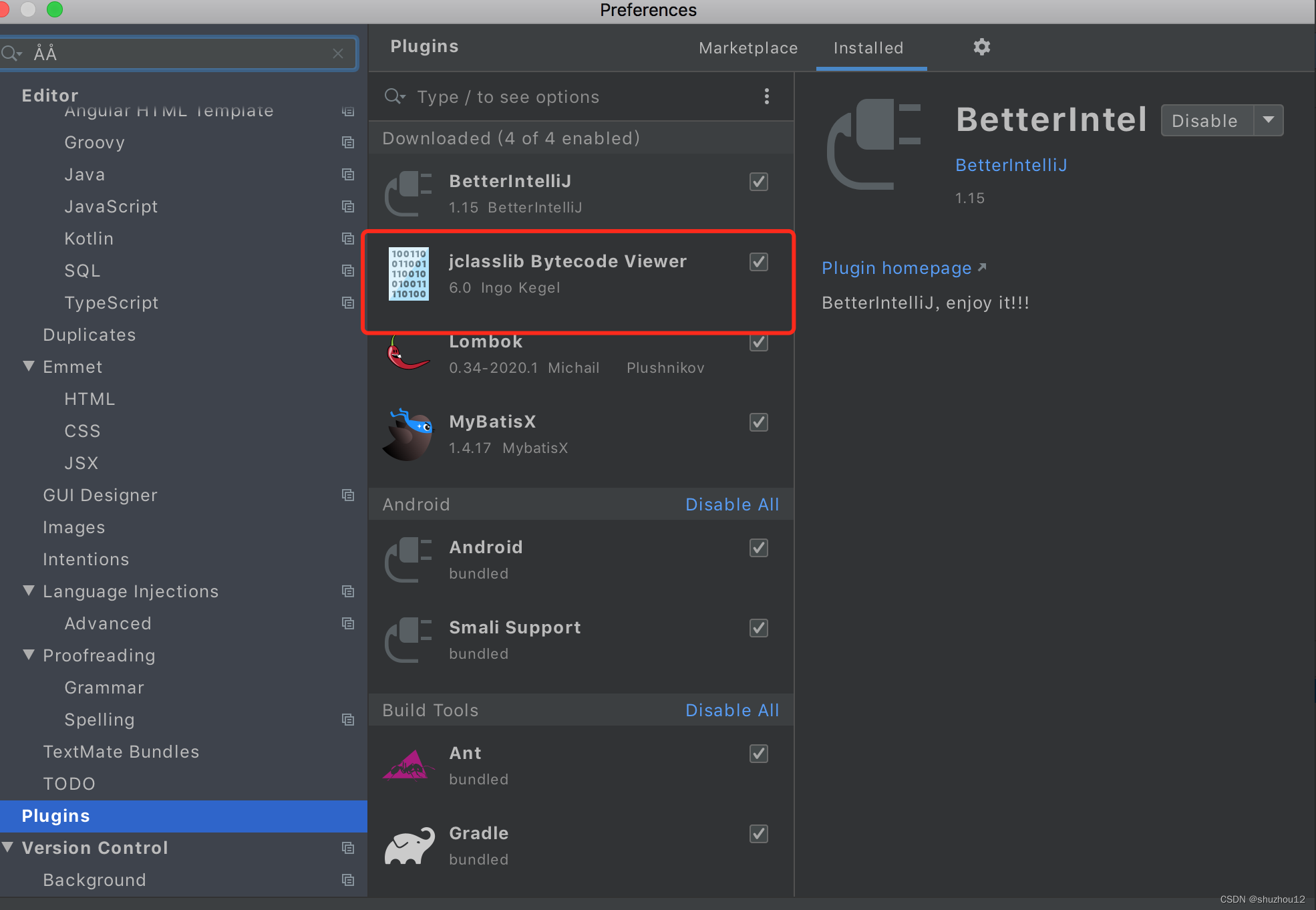Viewport: 1316px width, 910px height.
Task: Click the plugin search magnifier icon
Action: (x=395, y=97)
